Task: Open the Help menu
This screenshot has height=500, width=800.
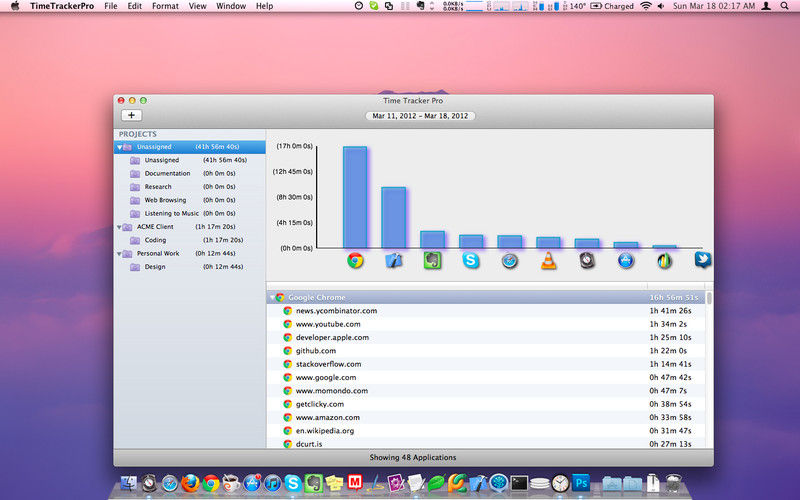Action: (264, 6)
